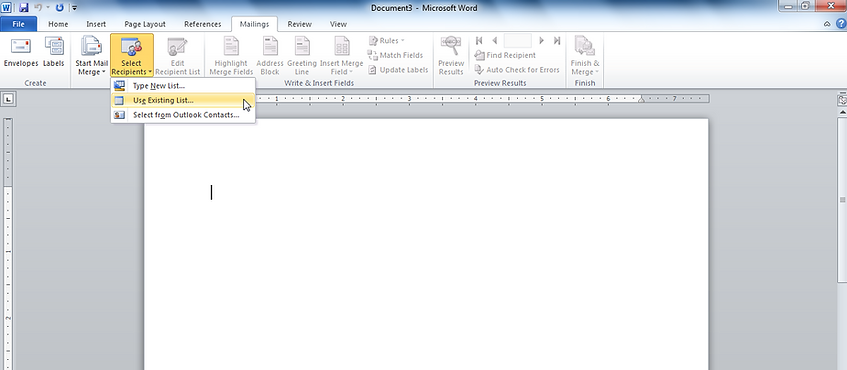The height and width of the screenshot is (370, 847).
Task: Click Undo in Quick Access Toolbar
Action: pos(39,8)
